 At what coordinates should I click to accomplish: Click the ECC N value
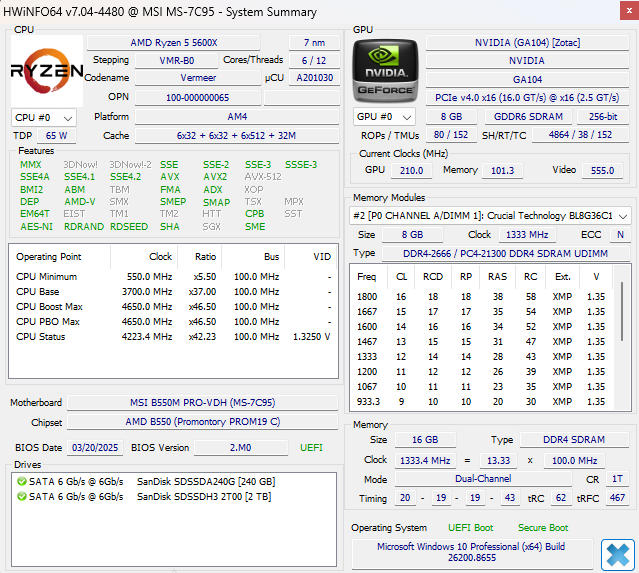[620, 235]
